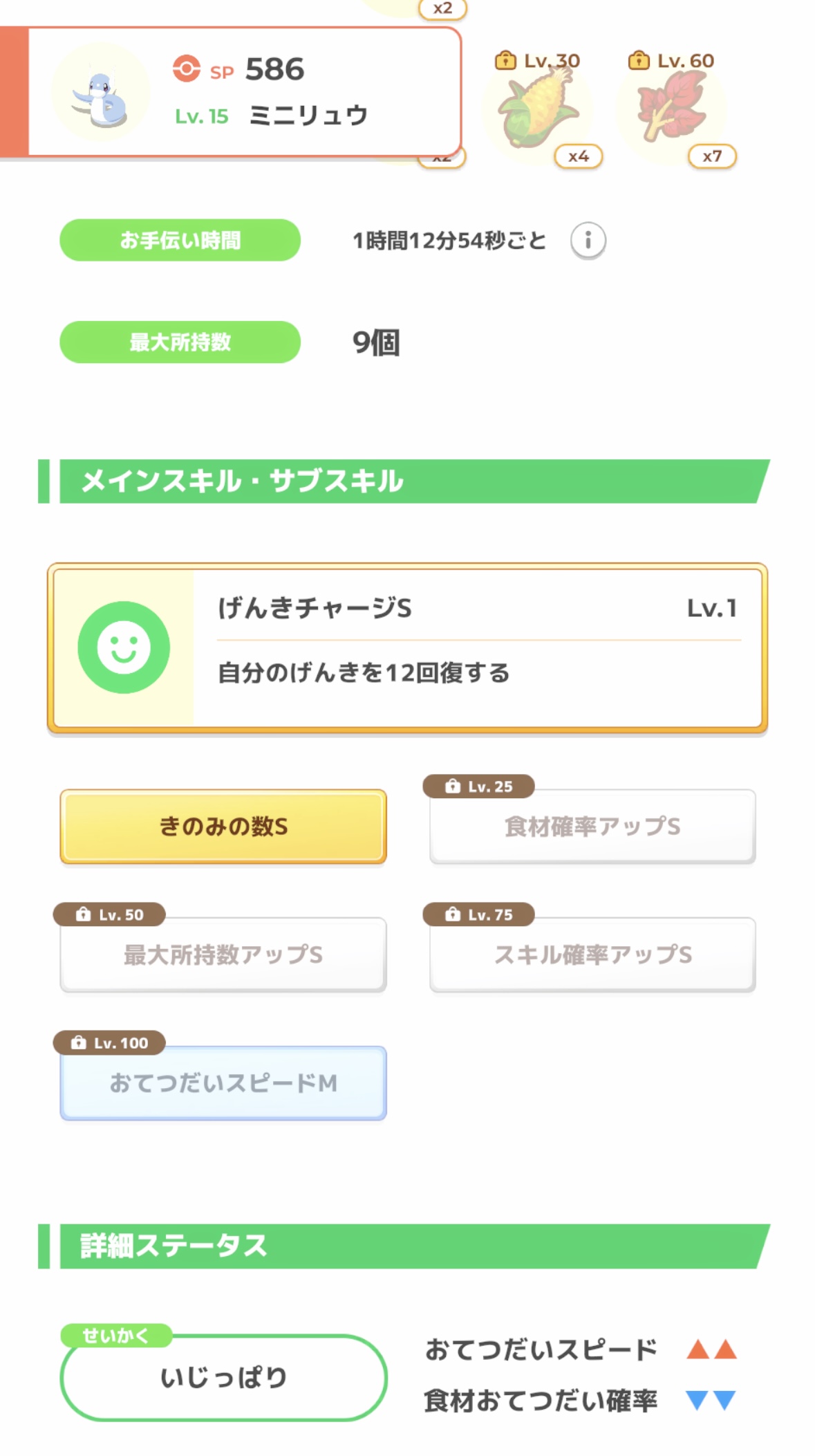Tap the locked 最大所持数アップS sub skill
The height and width of the screenshot is (1456, 815).
click(223, 955)
